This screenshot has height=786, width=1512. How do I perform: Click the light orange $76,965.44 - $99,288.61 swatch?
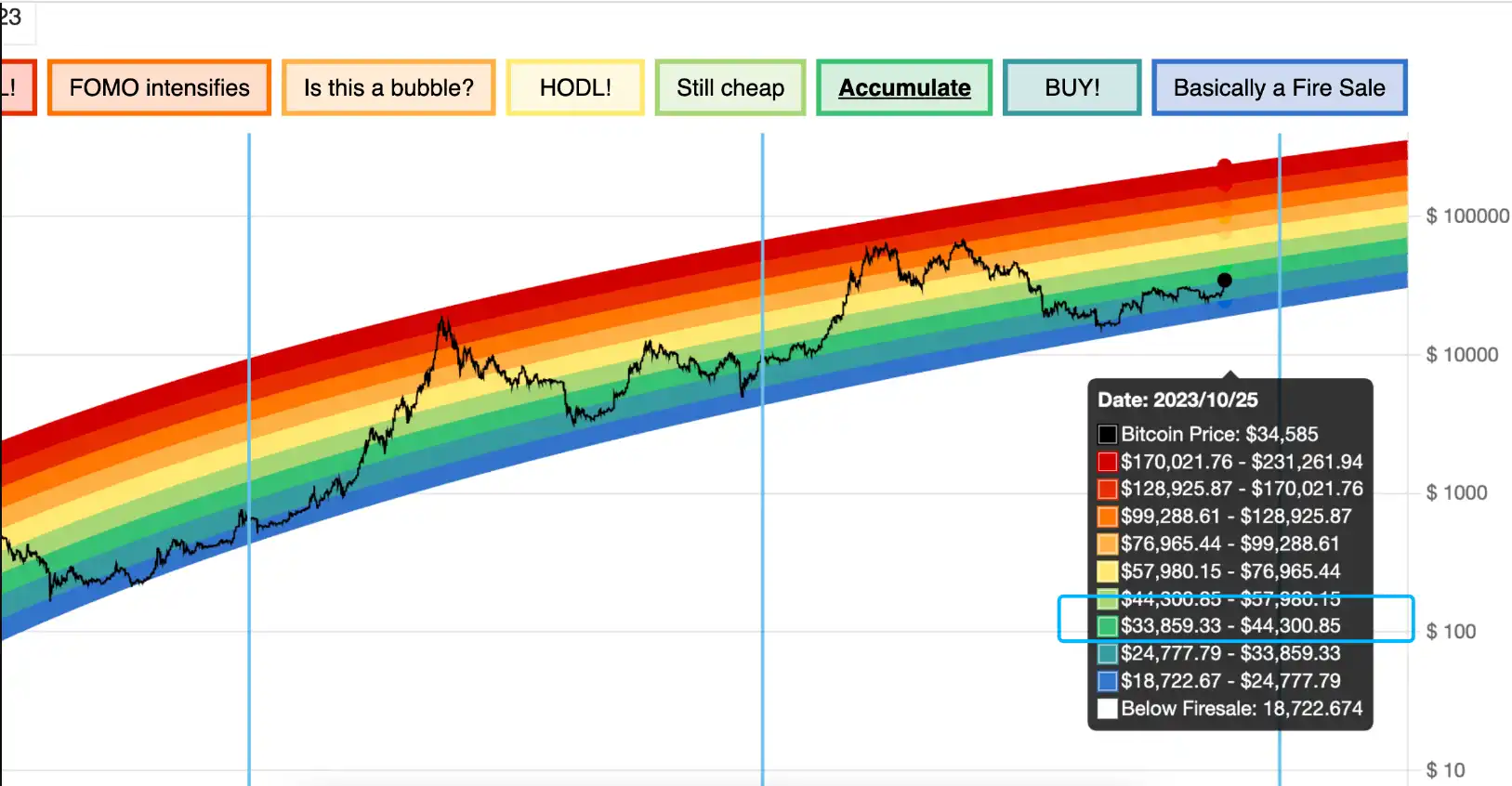coord(1107,544)
